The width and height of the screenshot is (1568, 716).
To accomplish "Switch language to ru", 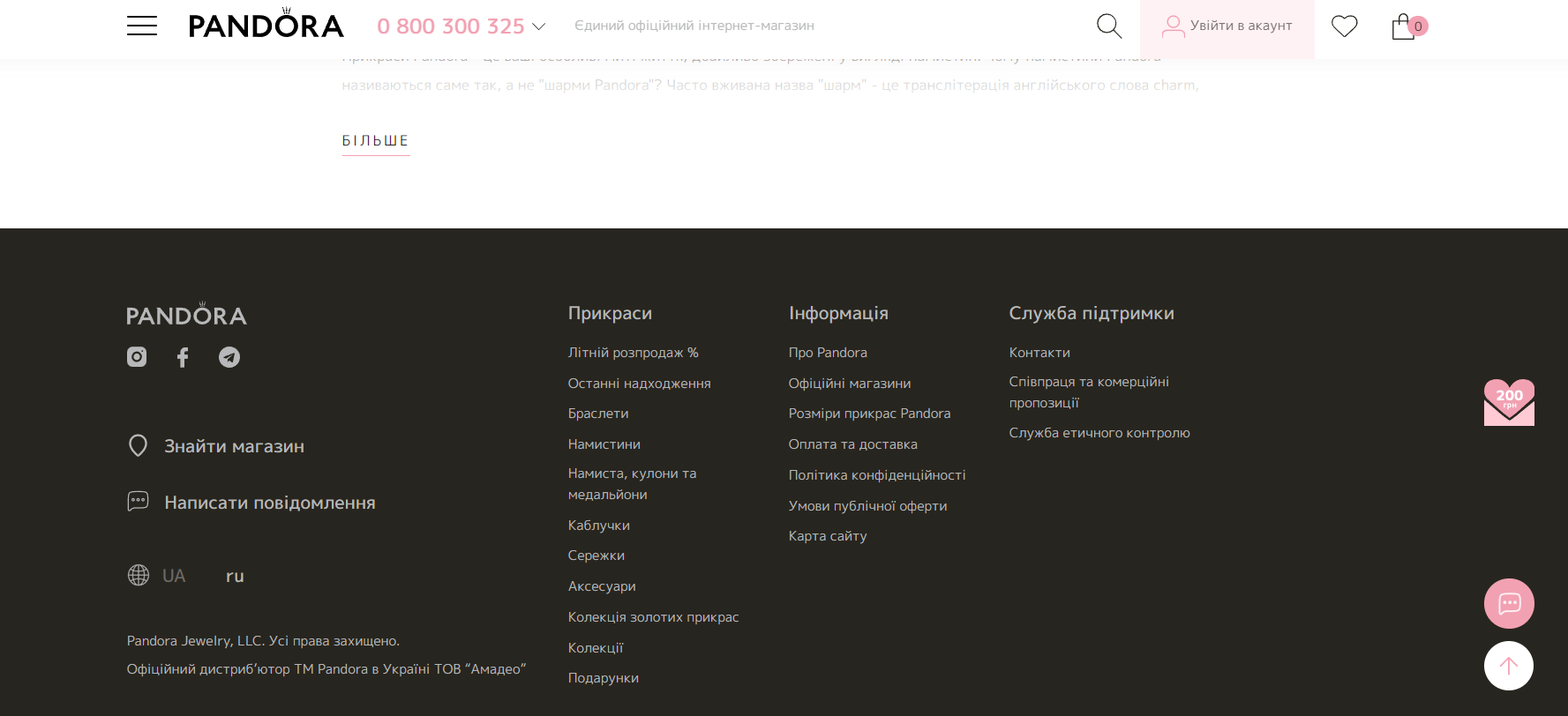I will [x=235, y=576].
